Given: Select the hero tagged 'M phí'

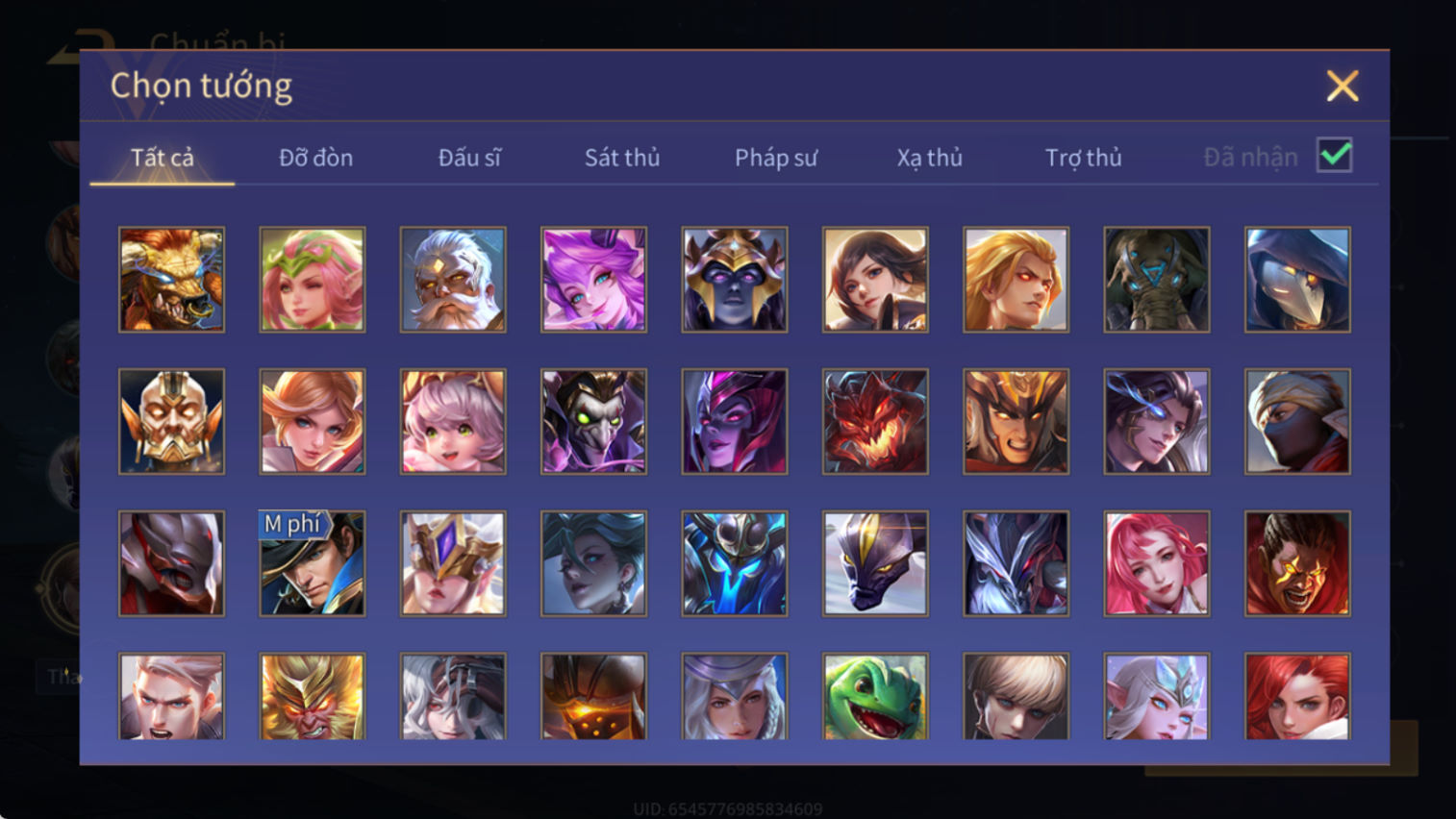Looking at the screenshot, I should pyautogui.click(x=313, y=563).
